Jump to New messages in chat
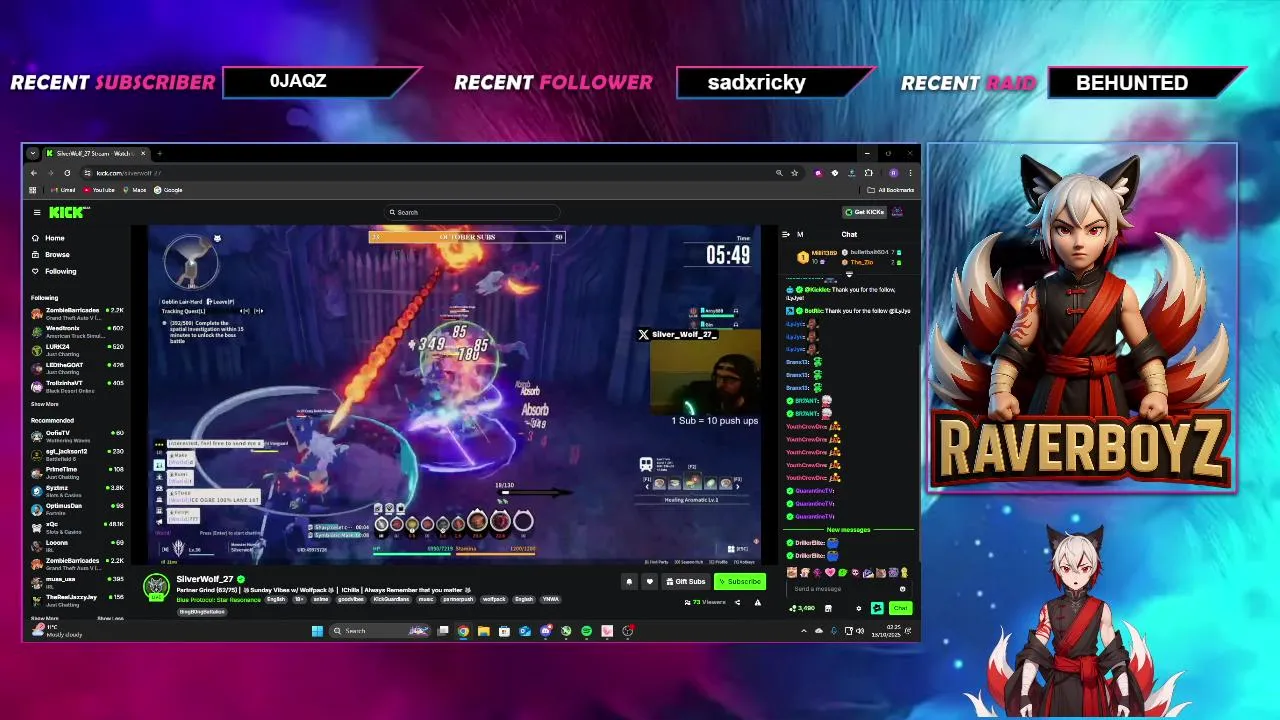Viewport: 1280px width, 720px height. (848, 529)
